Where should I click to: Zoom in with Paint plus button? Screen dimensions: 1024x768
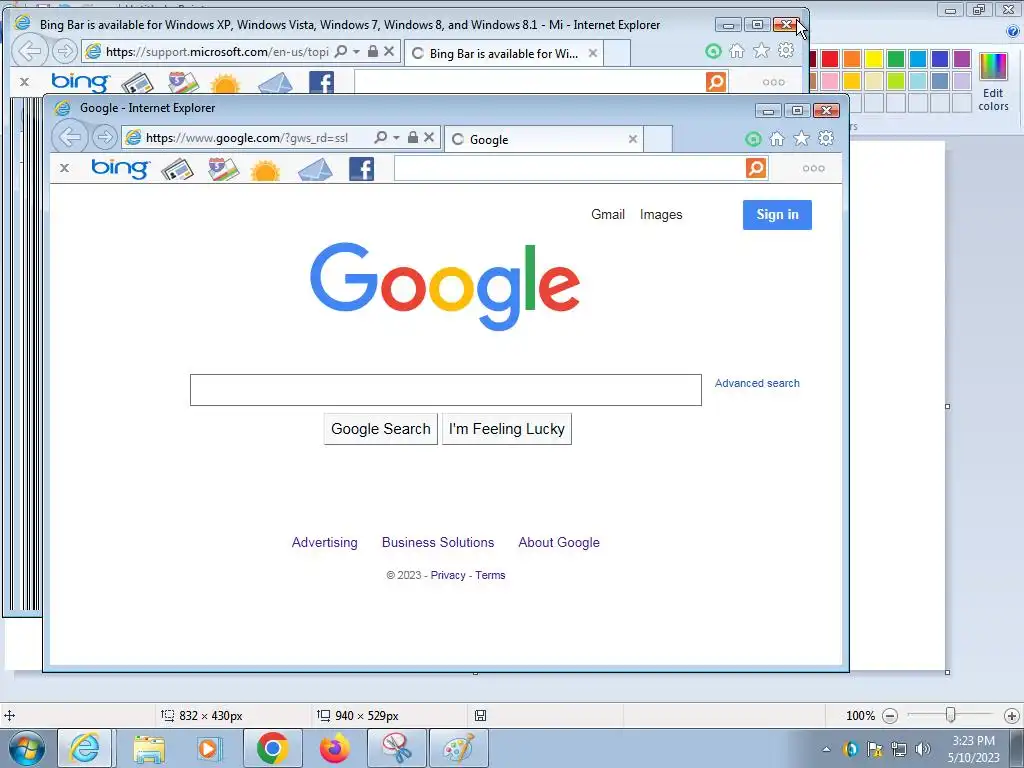coord(1012,716)
